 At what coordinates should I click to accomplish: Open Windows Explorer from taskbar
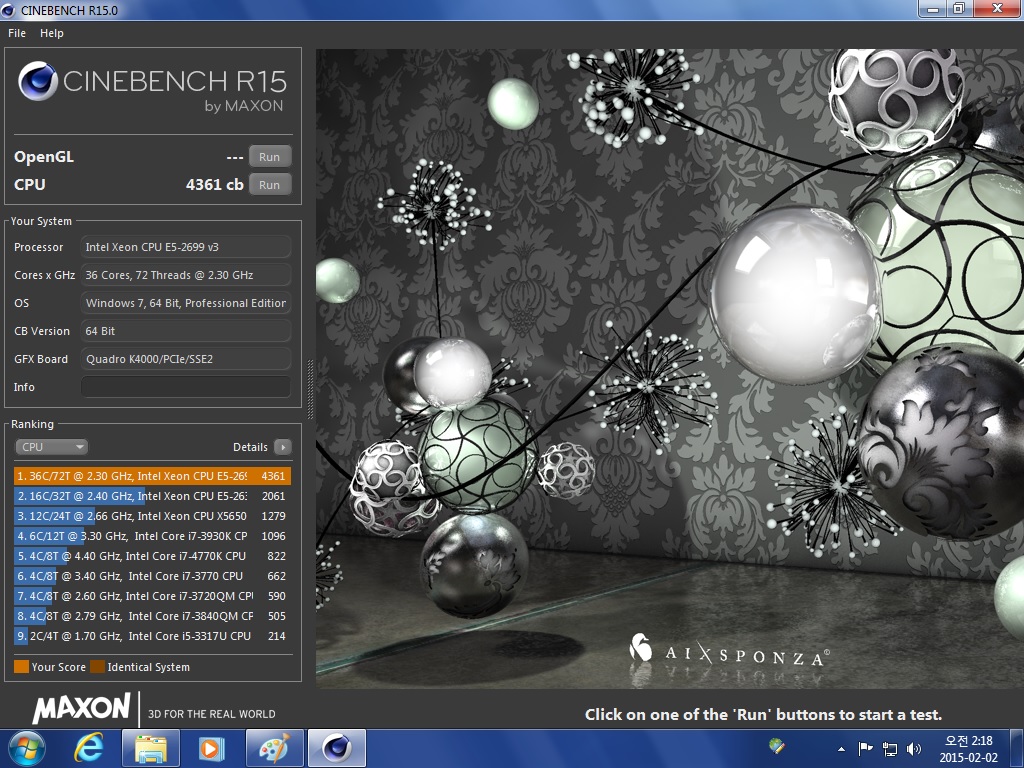point(150,748)
